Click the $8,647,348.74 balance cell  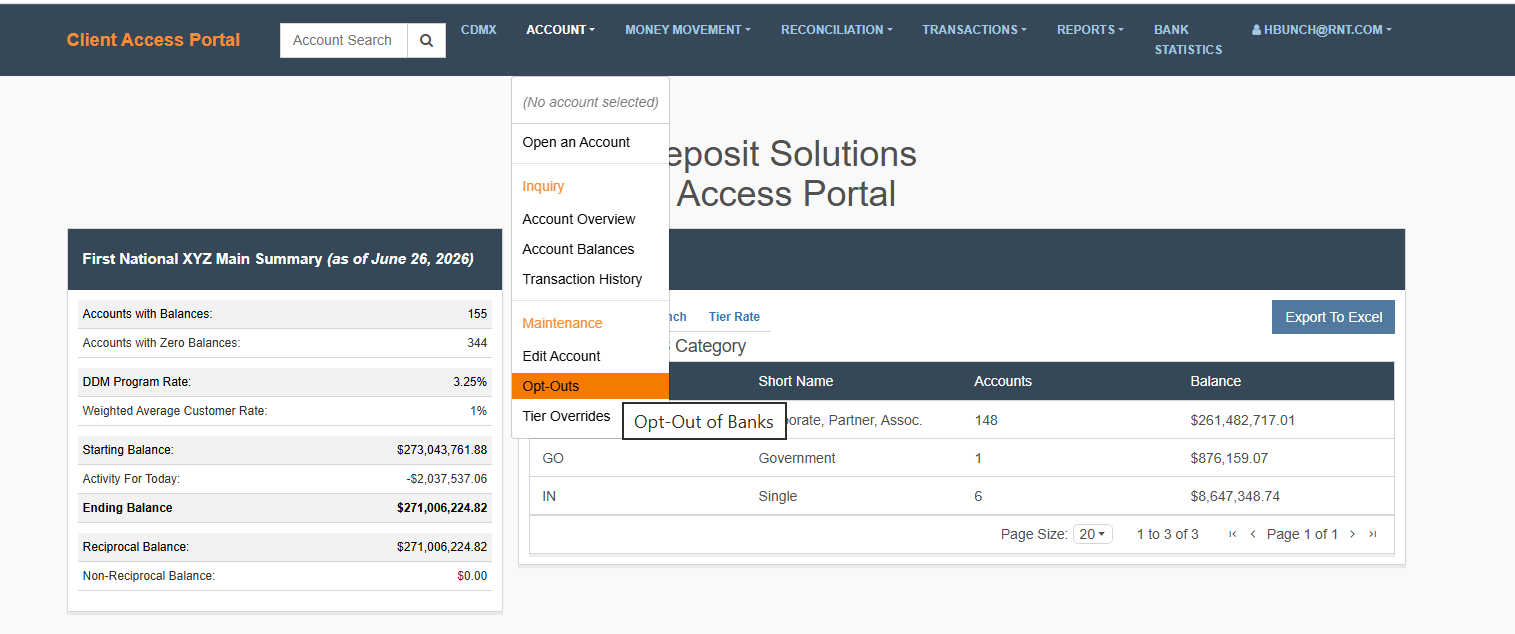pyautogui.click(x=1235, y=496)
